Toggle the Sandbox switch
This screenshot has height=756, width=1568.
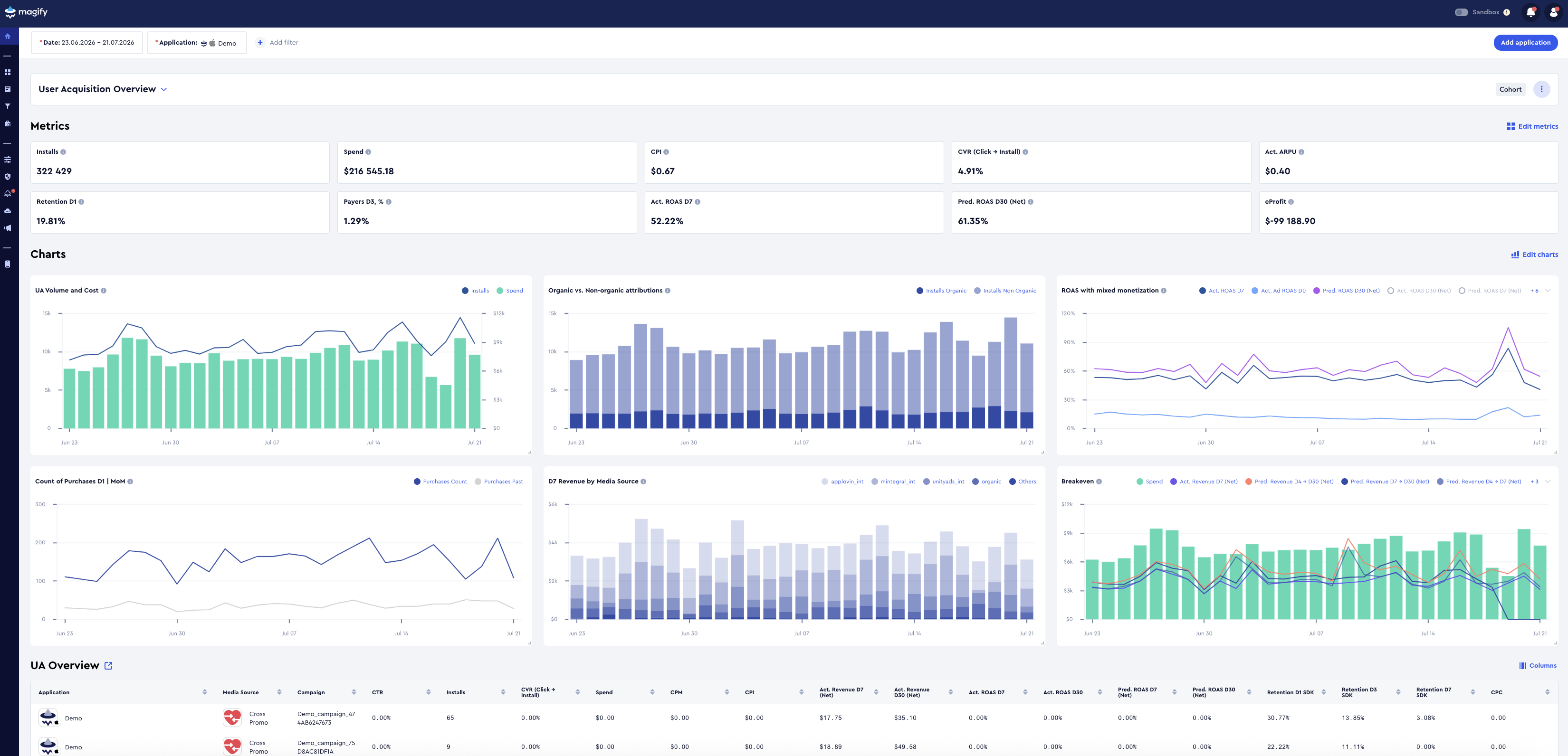click(x=1462, y=12)
